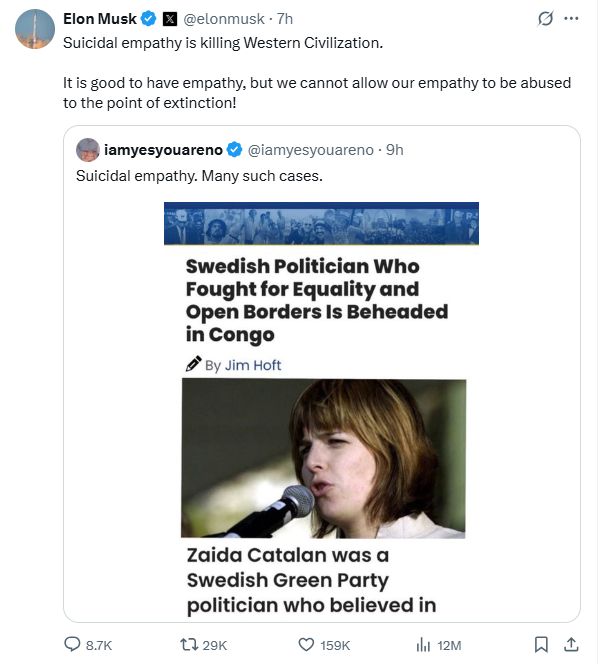Click the 9h quoted post timestamp

click(395, 150)
